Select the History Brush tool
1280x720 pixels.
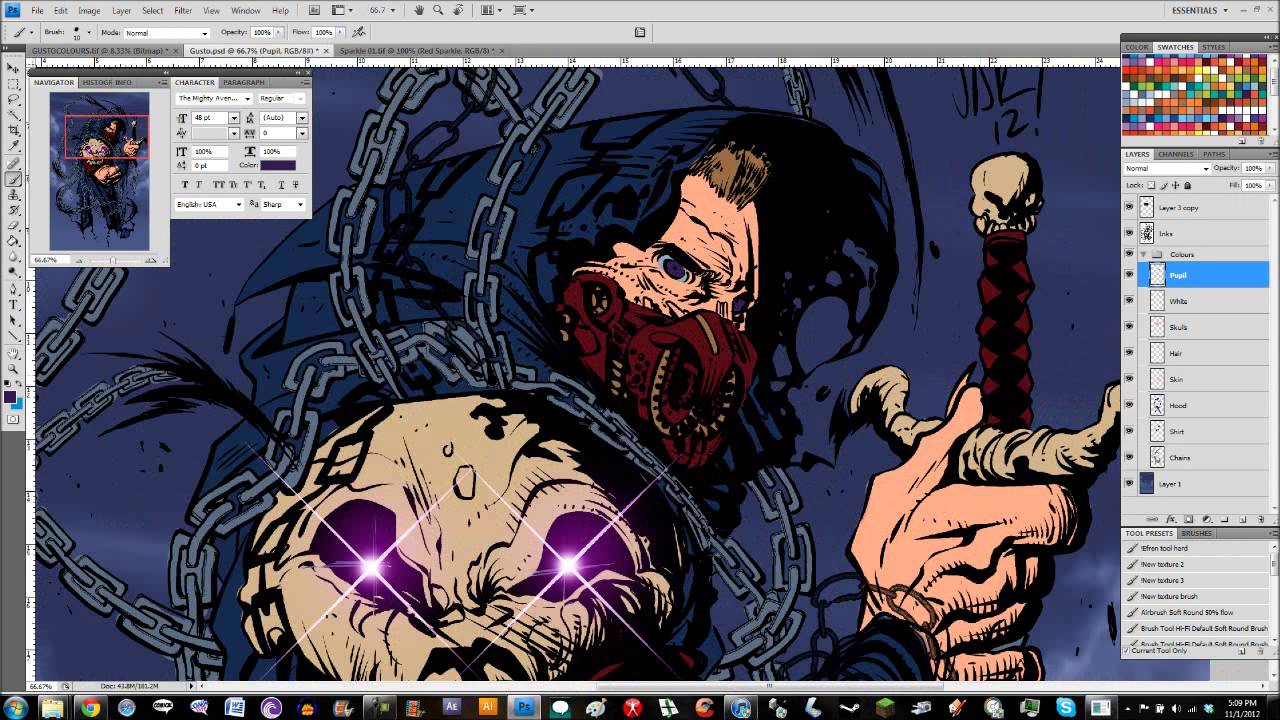tap(14, 210)
